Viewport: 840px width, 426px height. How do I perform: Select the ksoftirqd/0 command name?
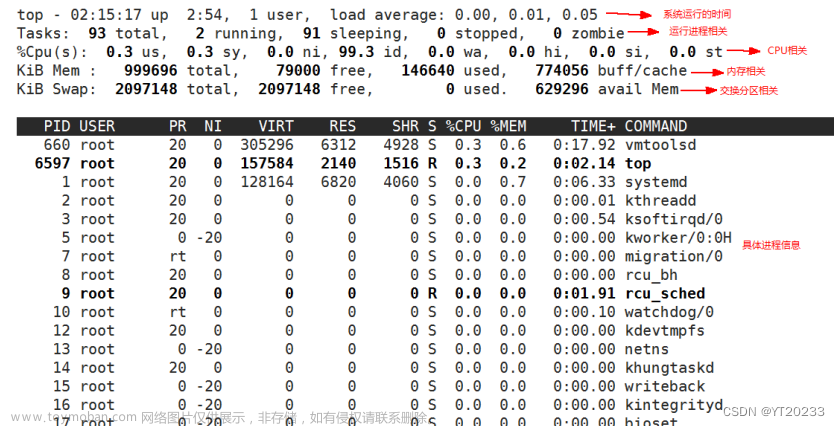click(673, 219)
